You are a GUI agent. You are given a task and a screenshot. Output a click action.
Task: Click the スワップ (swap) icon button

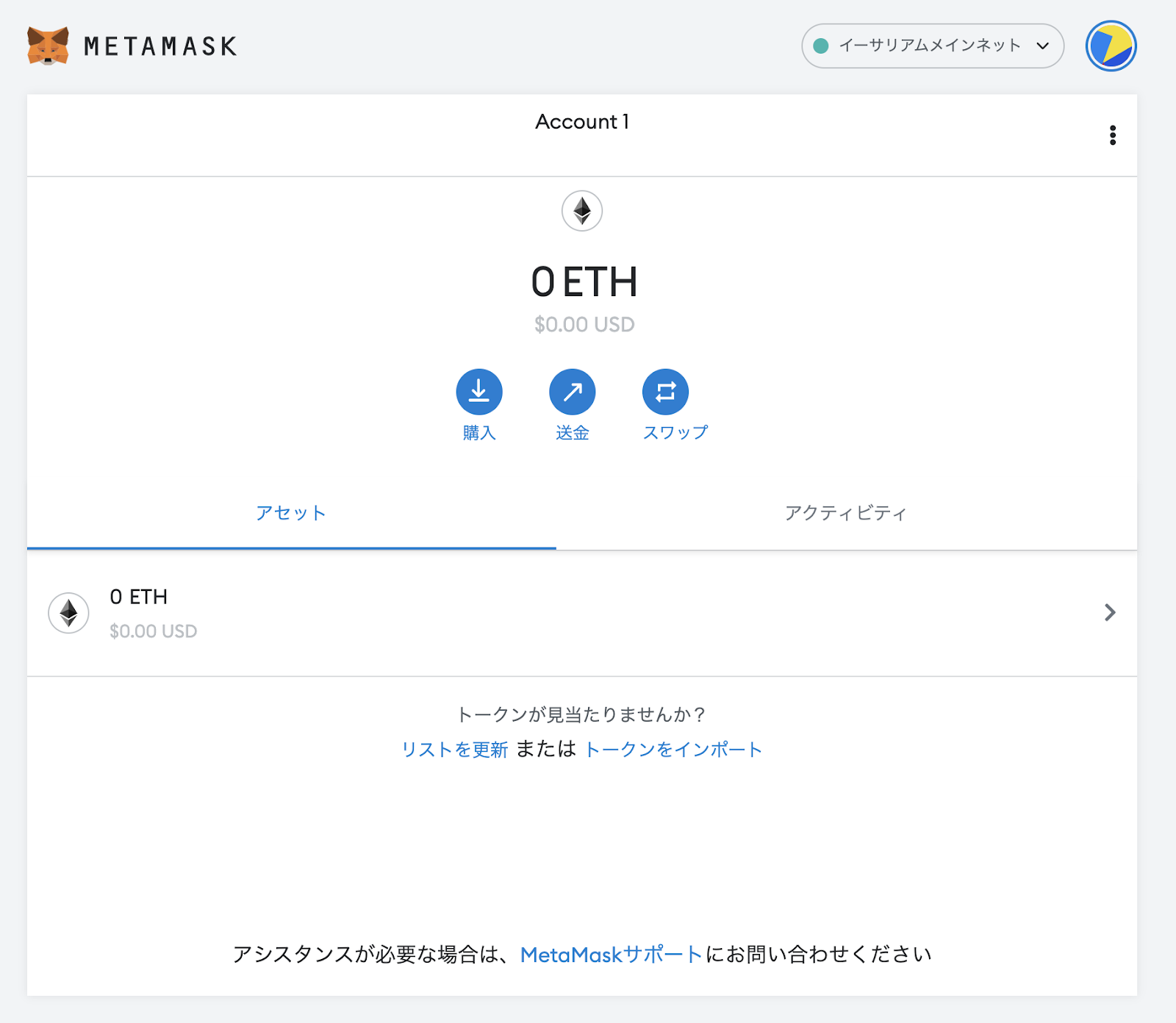point(666,392)
